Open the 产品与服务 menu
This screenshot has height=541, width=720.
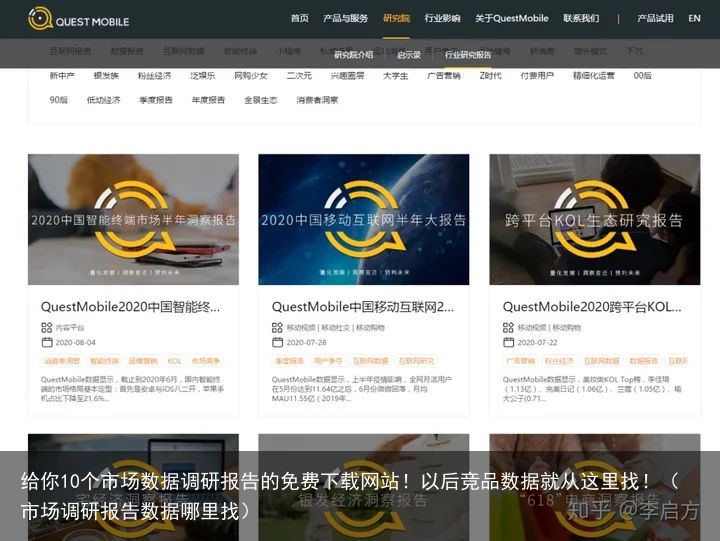(x=345, y=18)
